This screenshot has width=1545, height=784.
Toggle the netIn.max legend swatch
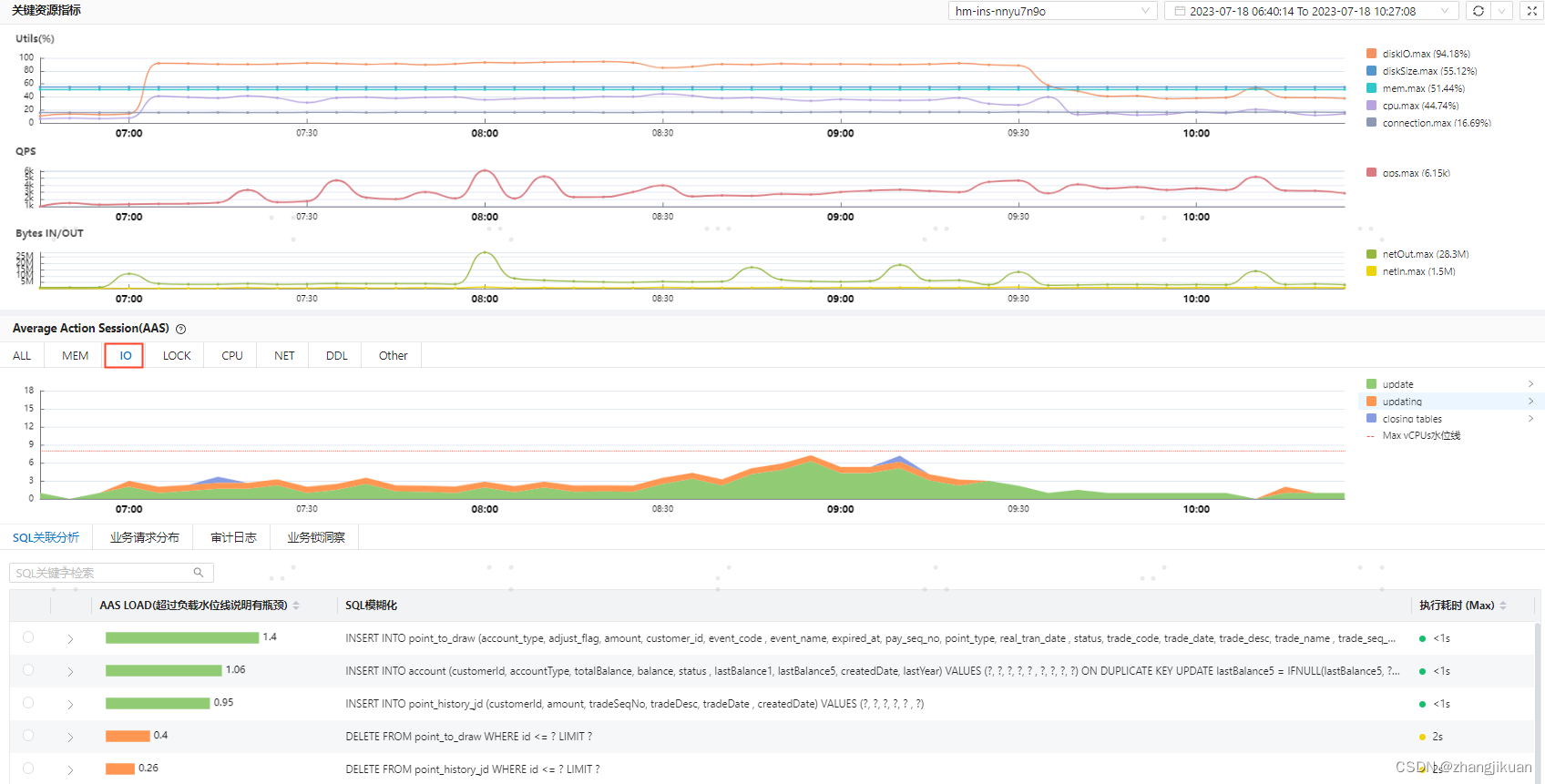click(x=1371, y=271)
